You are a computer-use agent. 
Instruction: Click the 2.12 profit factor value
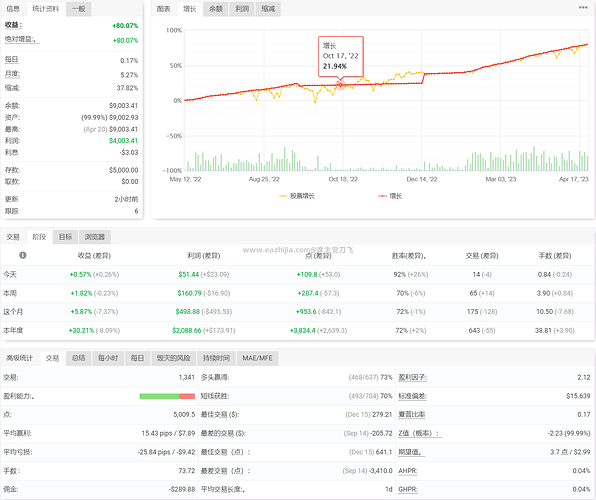click(583, 378)
